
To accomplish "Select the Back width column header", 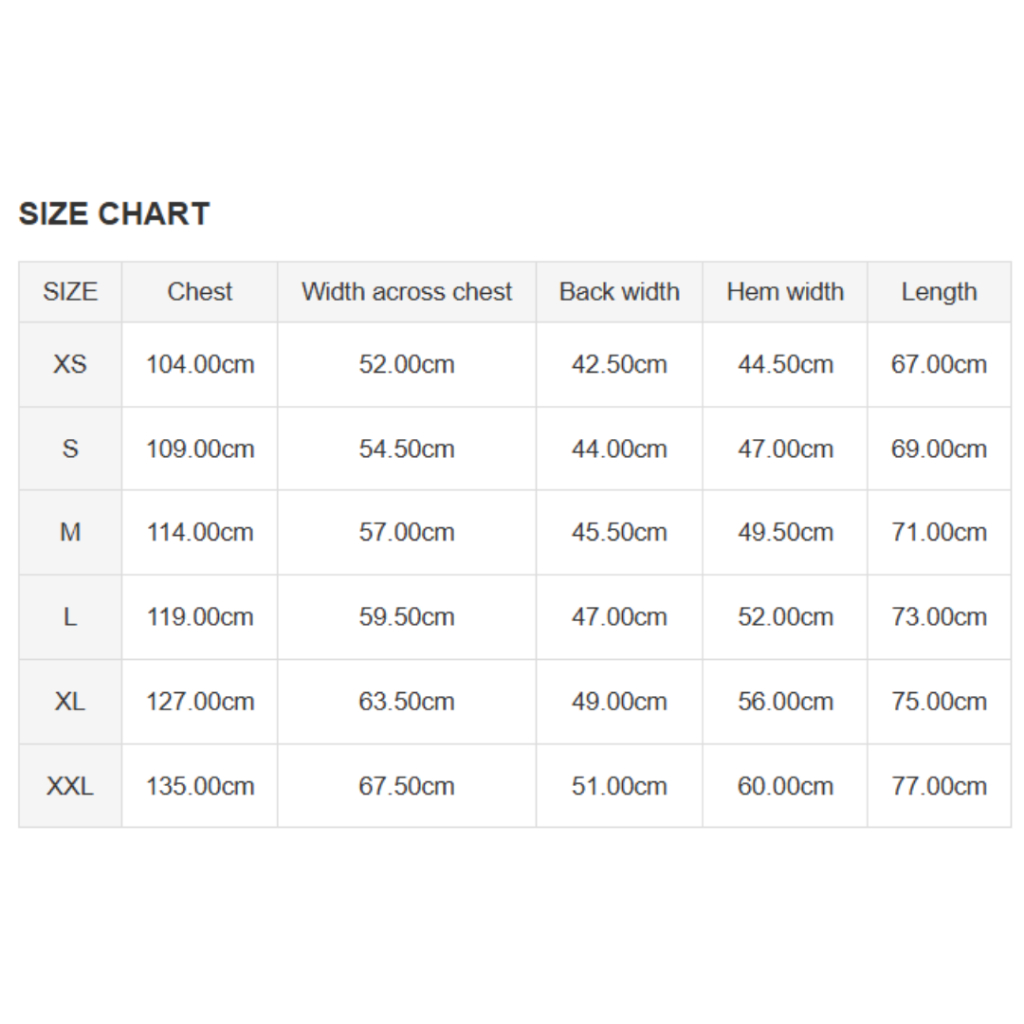I will (619, 292).
